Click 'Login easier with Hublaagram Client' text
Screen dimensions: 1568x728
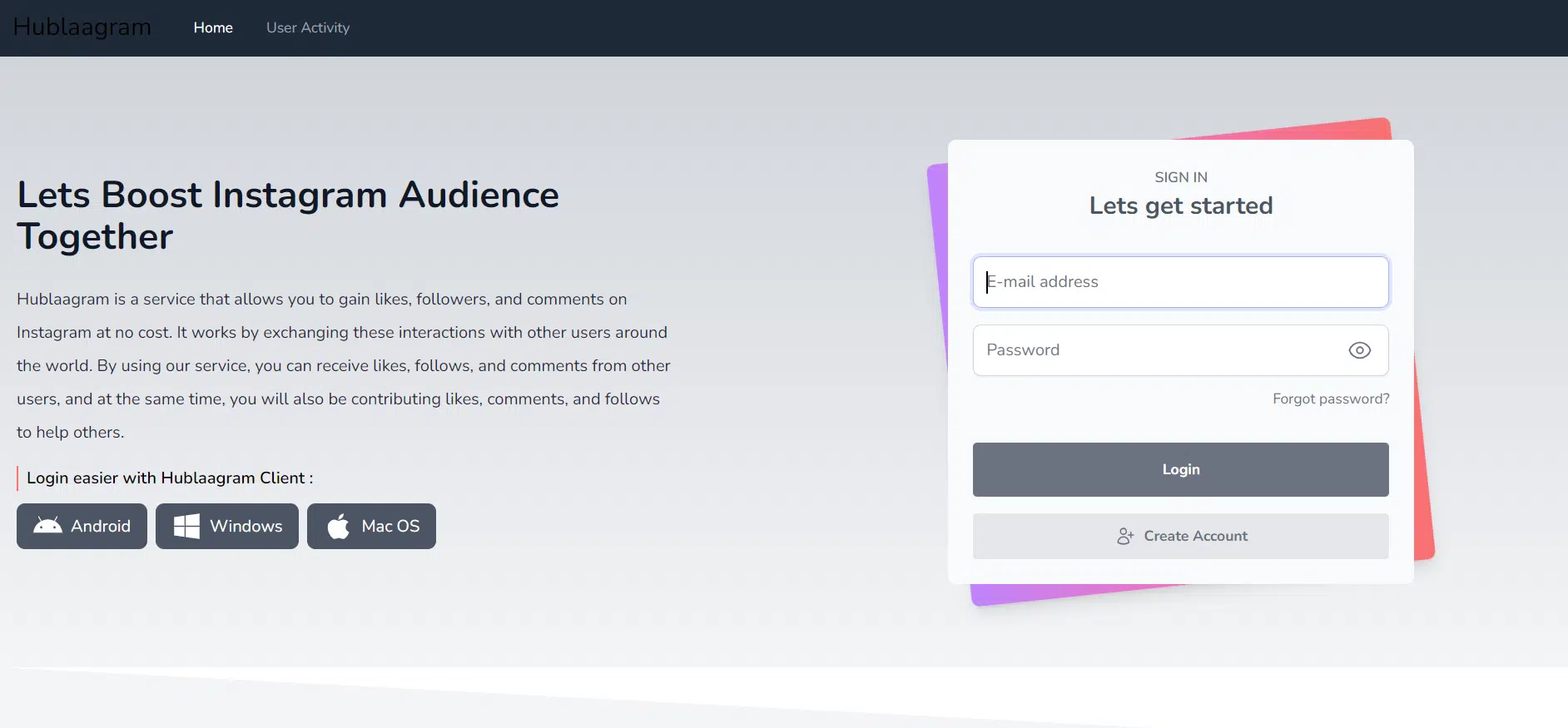coord(170,478)
